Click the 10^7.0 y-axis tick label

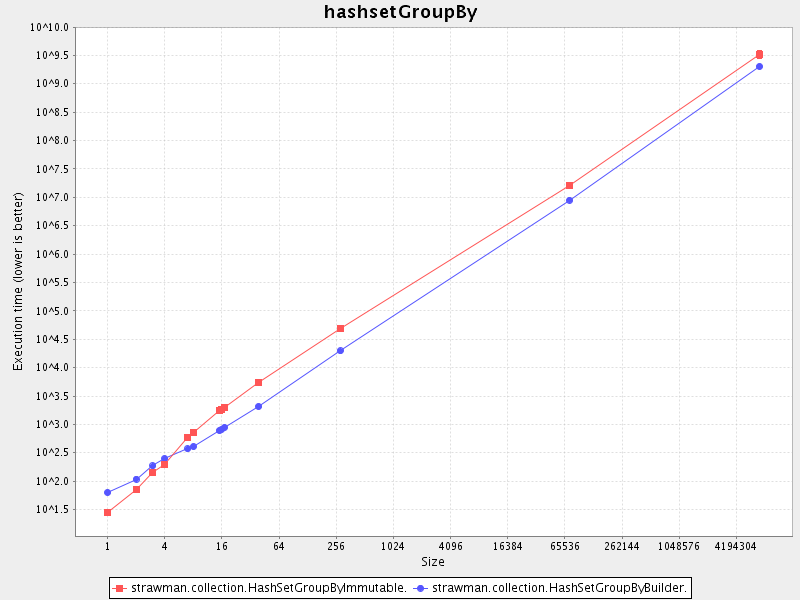tap(52, 197)
